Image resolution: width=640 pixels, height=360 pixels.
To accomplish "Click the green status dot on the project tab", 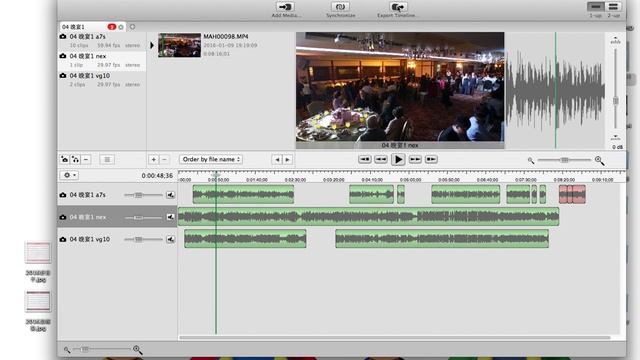I will click(x=121, y=27).
